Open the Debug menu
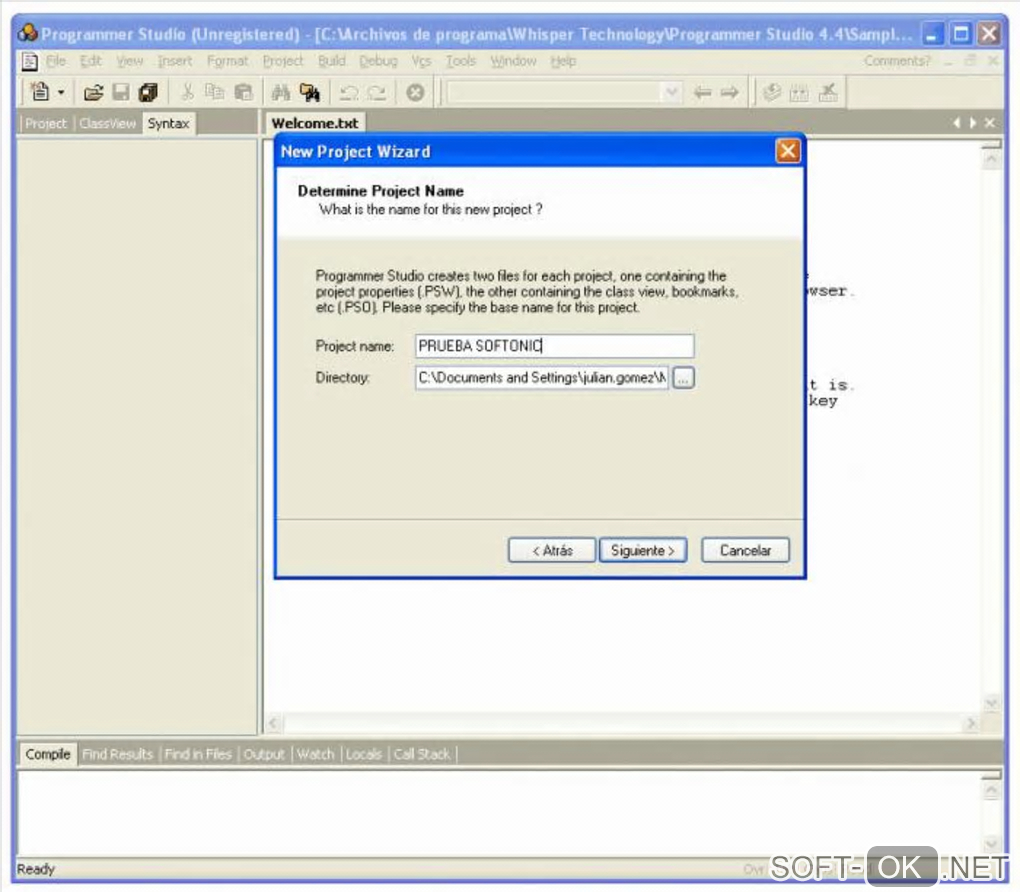 coord(378,61)
